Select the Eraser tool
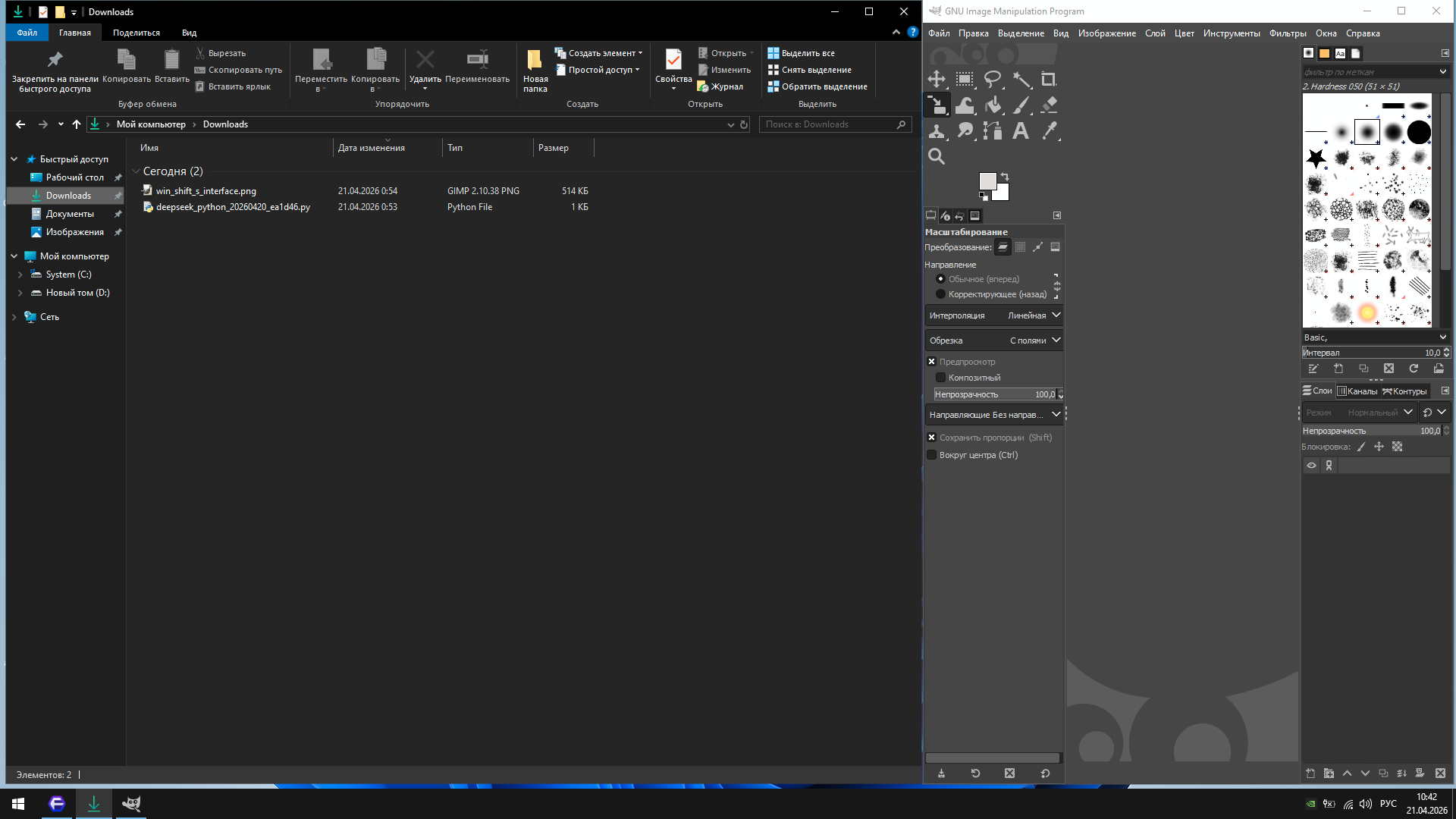This screenshot has height=819, width=1456. [x=1050, y=105]
